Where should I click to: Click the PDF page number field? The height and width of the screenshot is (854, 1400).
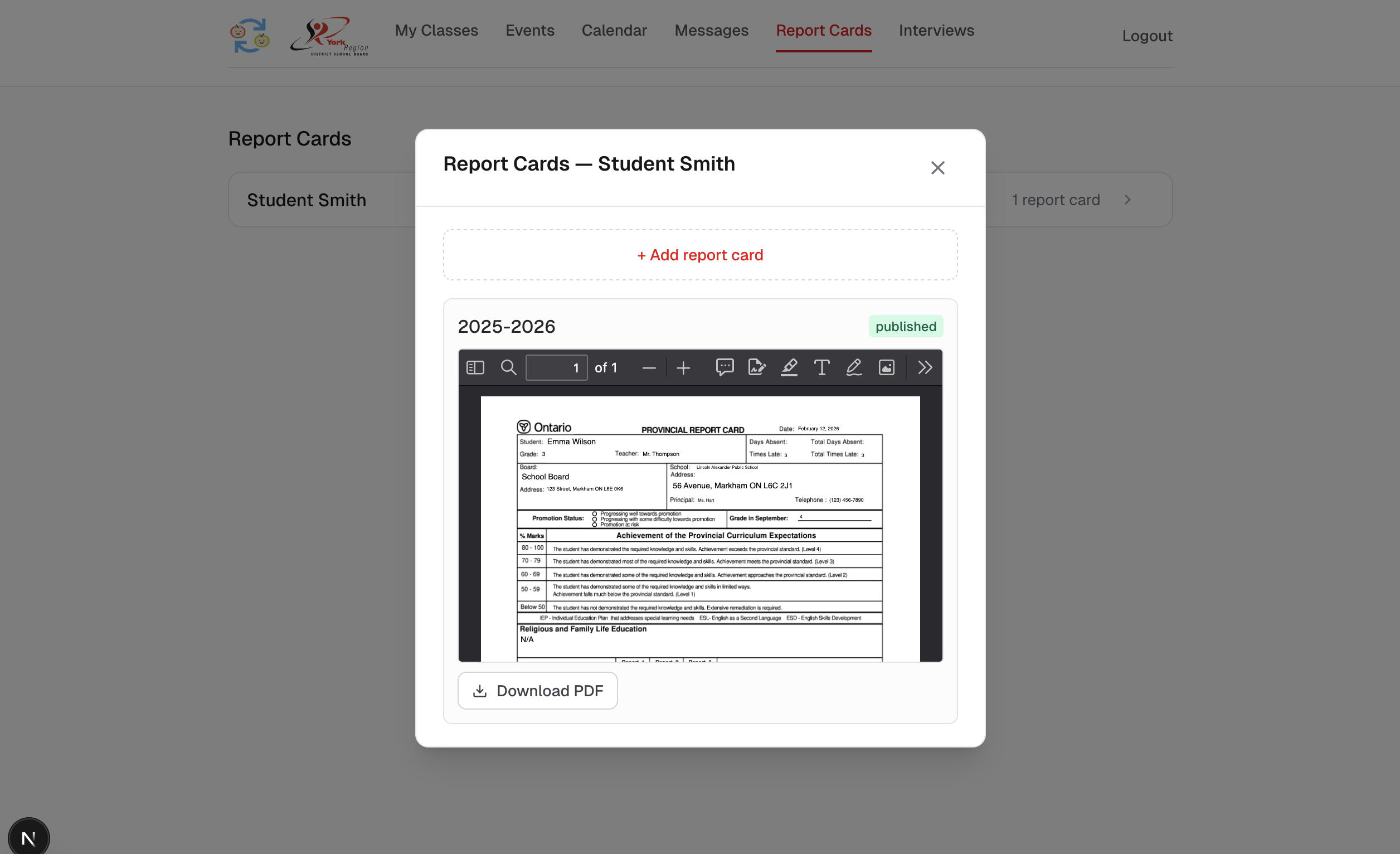click(556, 367)
